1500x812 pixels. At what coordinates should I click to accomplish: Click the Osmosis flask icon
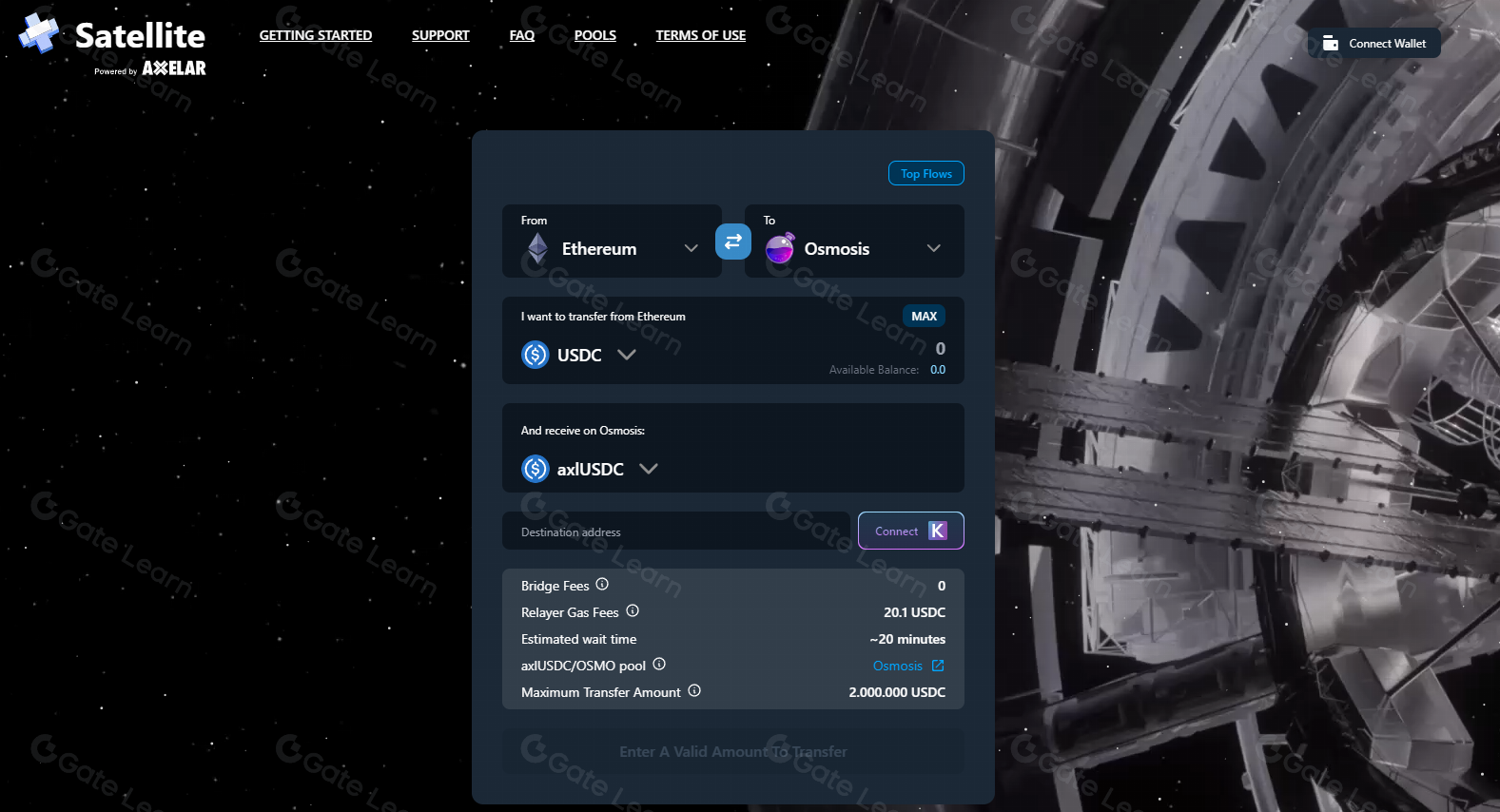(x=780, y=248)
